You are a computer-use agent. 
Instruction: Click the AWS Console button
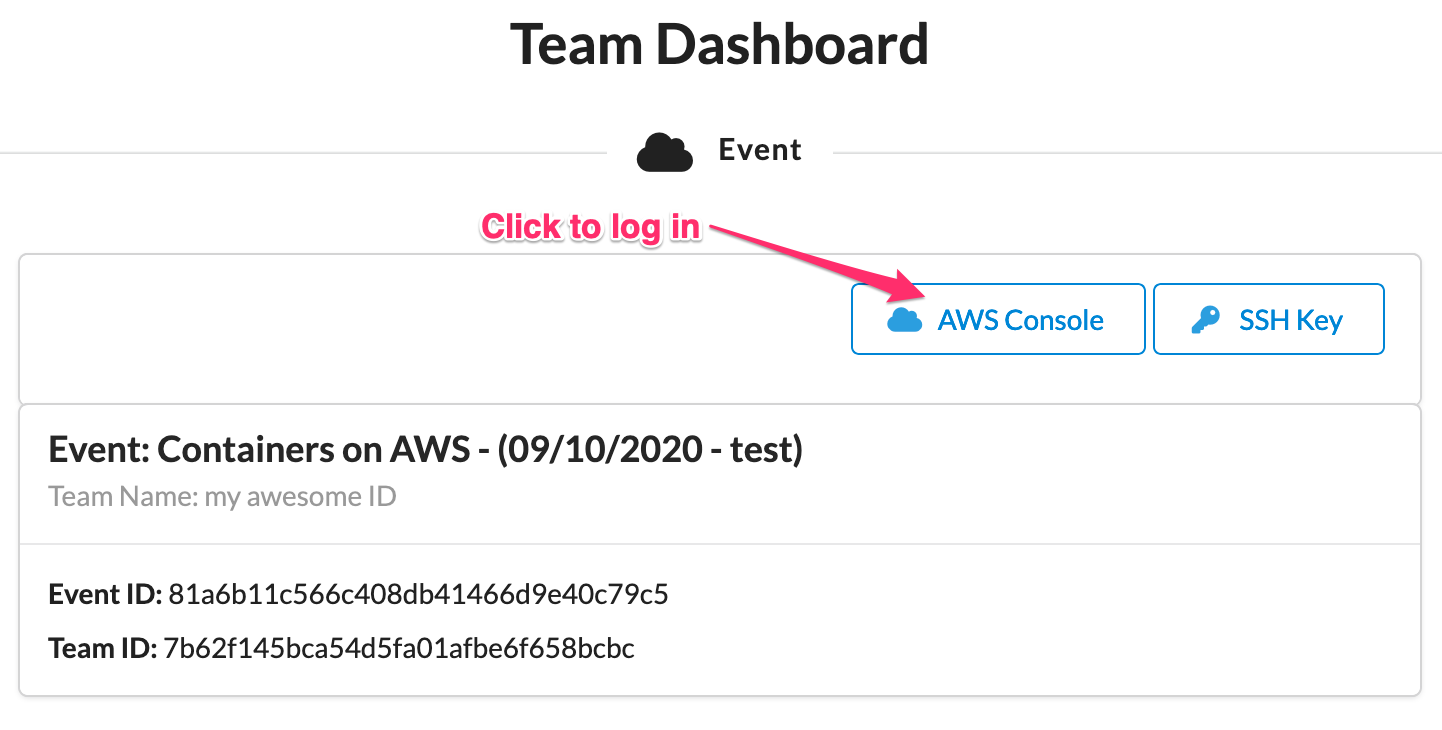click(997, 319)
